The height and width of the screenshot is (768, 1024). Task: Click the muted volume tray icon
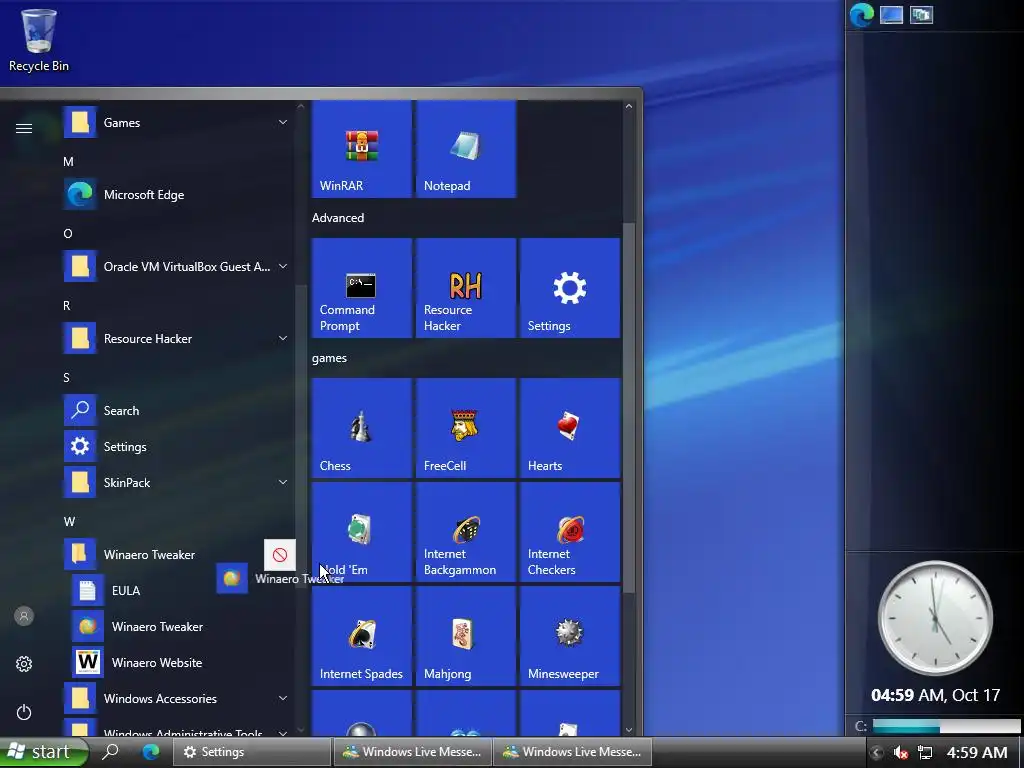(901, 752)
